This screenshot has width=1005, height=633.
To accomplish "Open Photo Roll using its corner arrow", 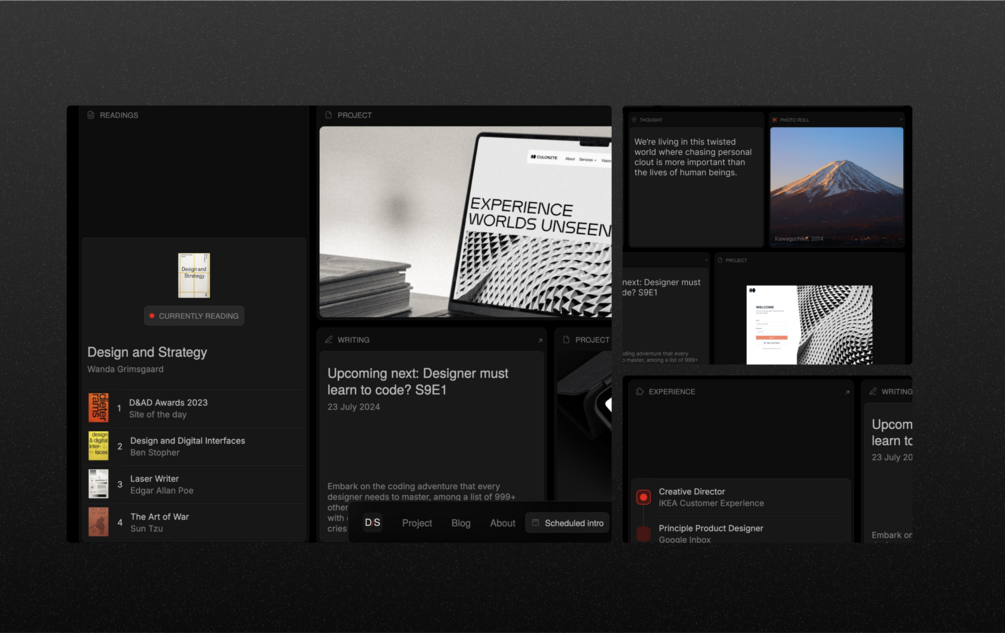I will point(901,120).
